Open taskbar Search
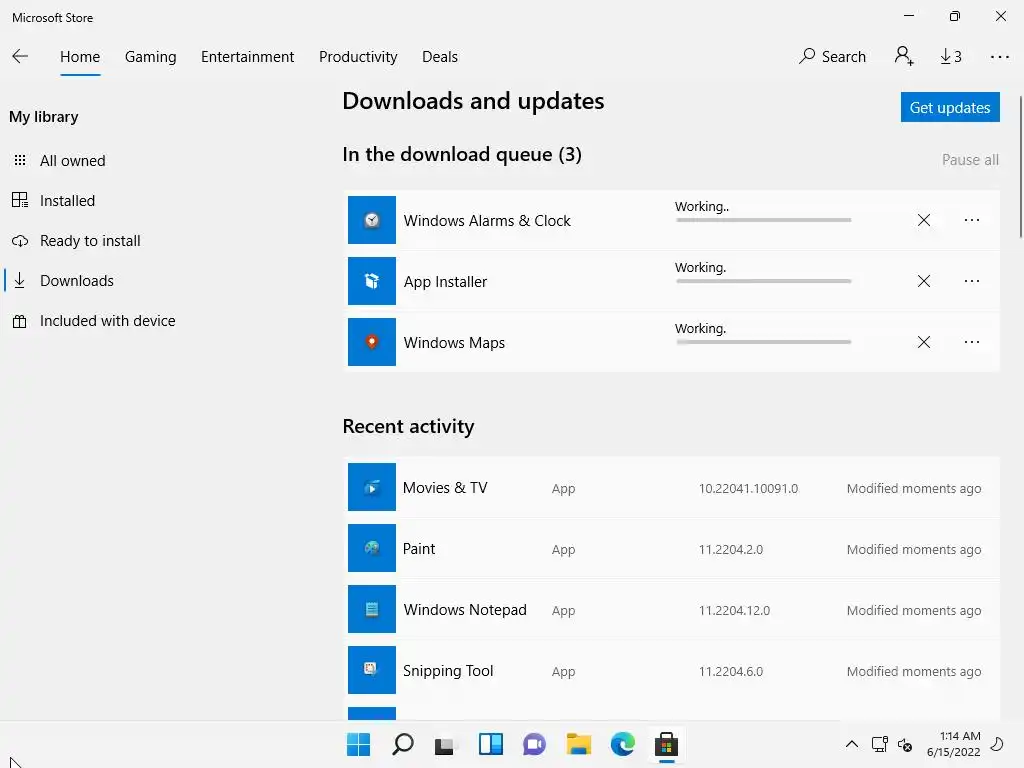 pyautogui.click(x=402, y=744)
